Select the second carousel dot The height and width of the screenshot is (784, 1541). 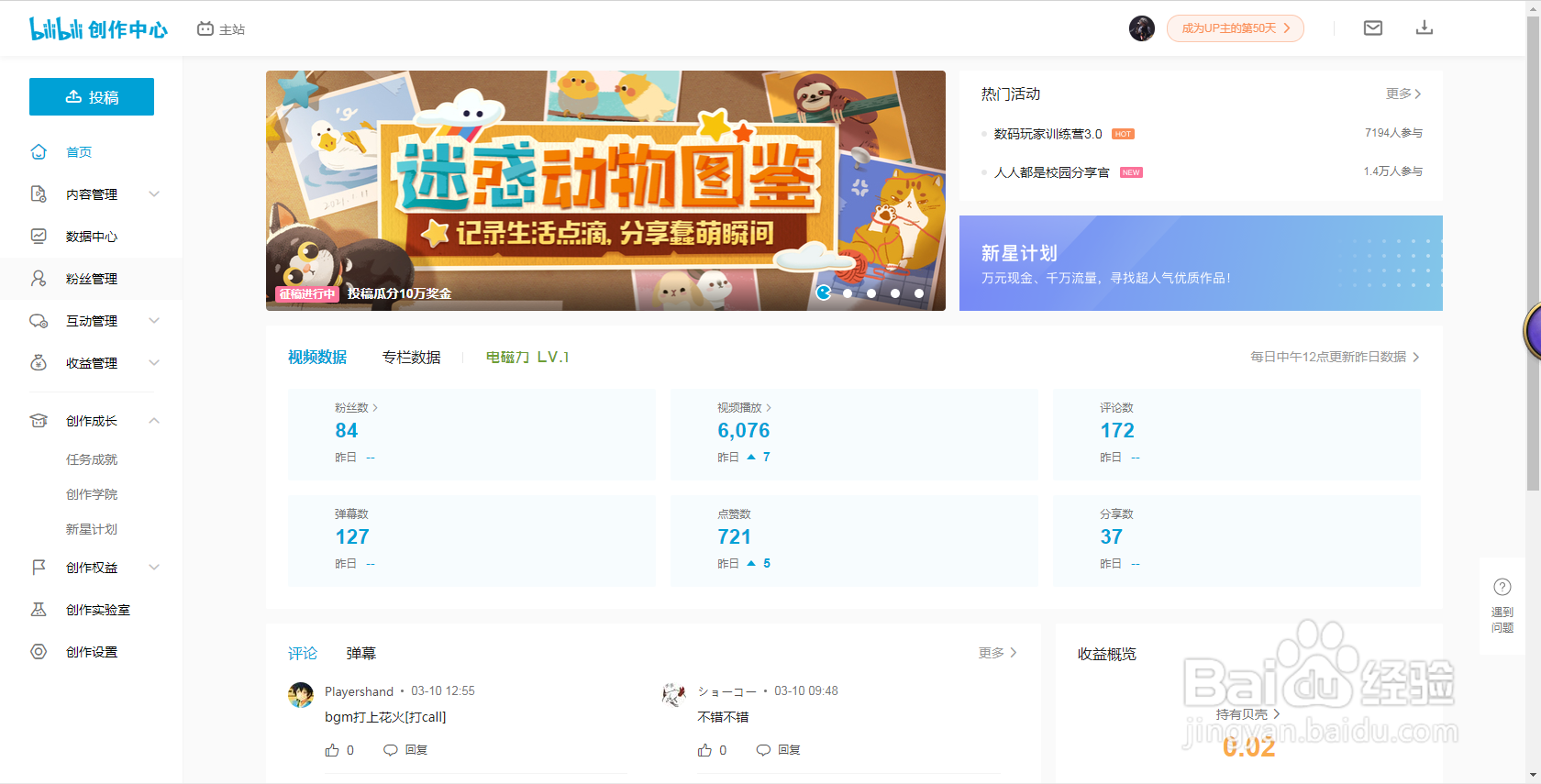(x=848, y=293)
